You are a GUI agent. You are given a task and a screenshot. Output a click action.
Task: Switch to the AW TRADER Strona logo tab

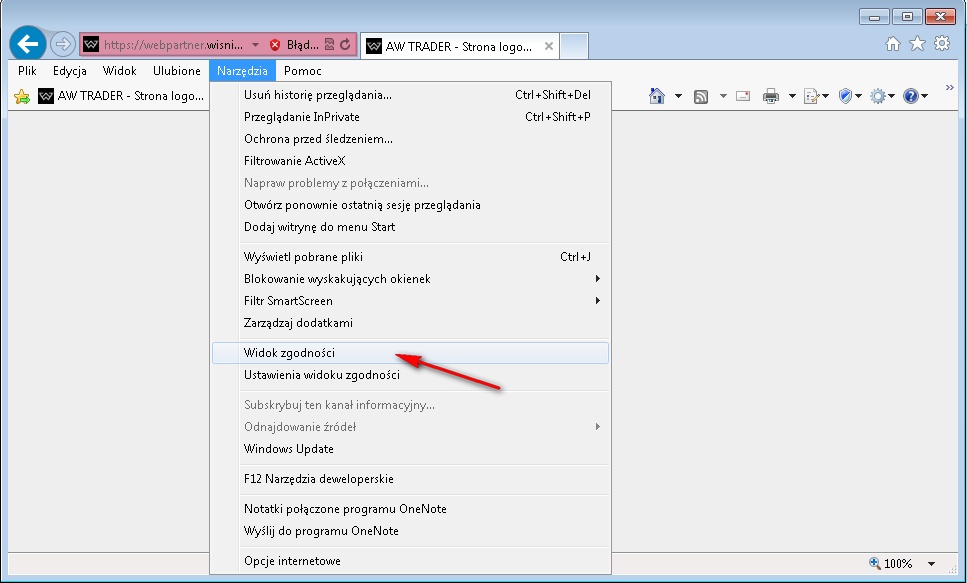click(x=459, y=46)
